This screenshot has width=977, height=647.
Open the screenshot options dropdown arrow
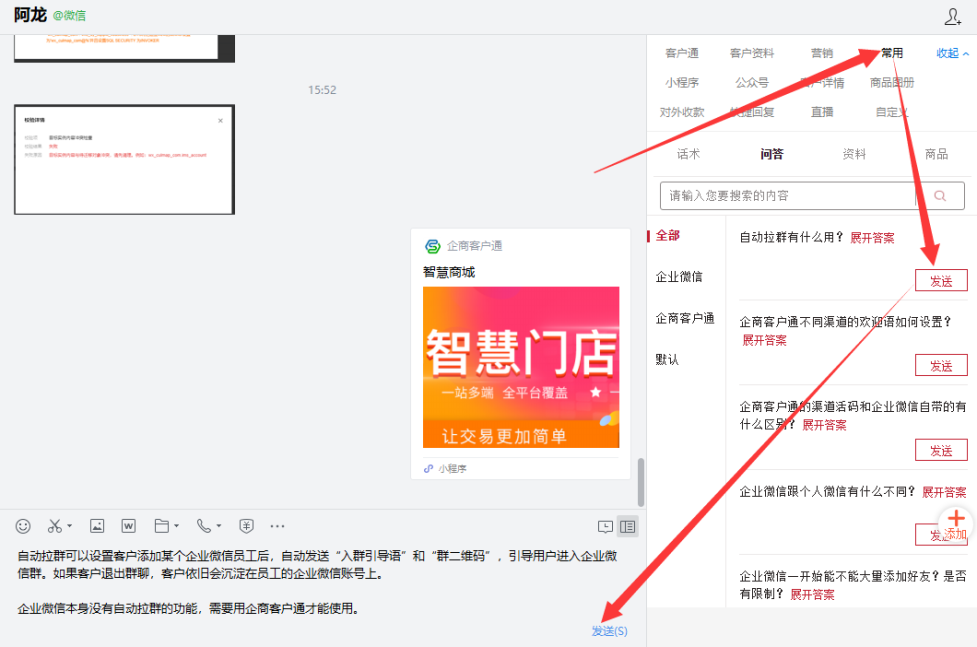[x=69, y=526]
